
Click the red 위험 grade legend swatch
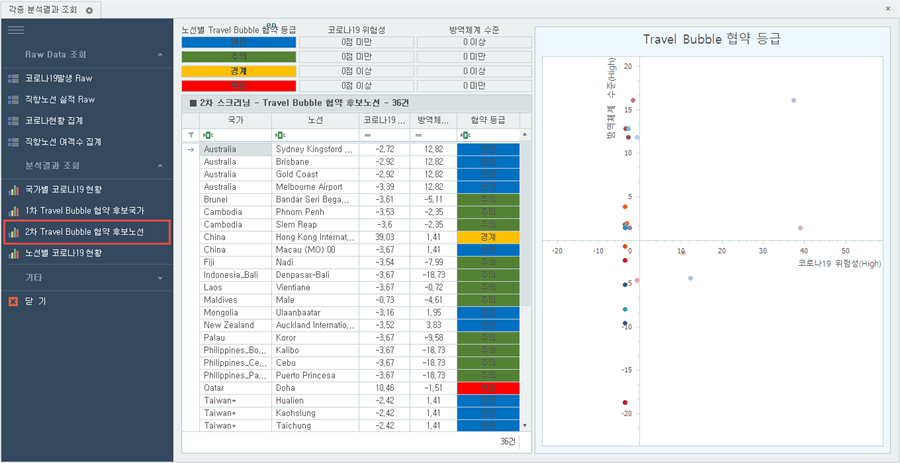point(239,86)
